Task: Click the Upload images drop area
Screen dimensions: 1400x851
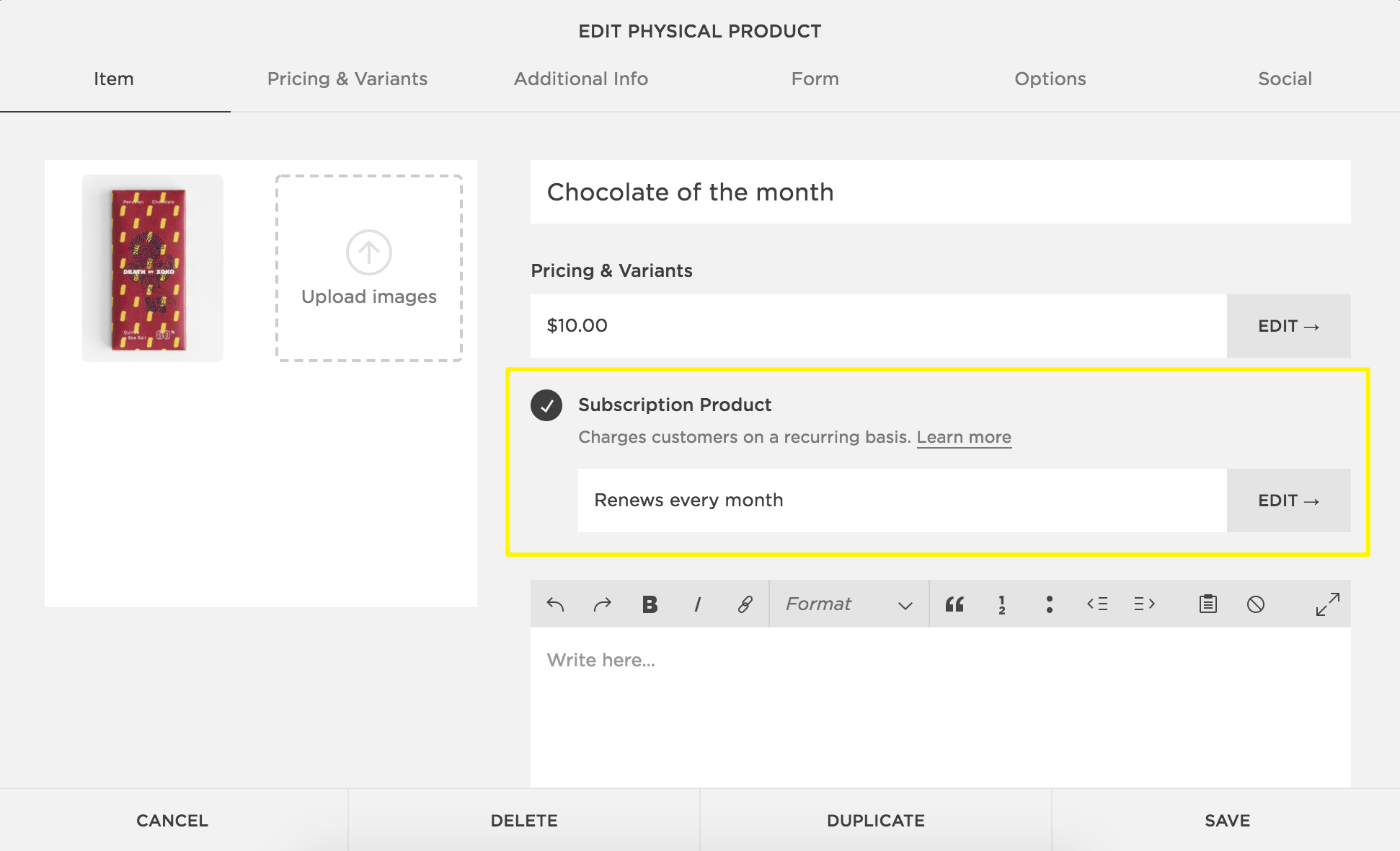Action: click(369, 268)
